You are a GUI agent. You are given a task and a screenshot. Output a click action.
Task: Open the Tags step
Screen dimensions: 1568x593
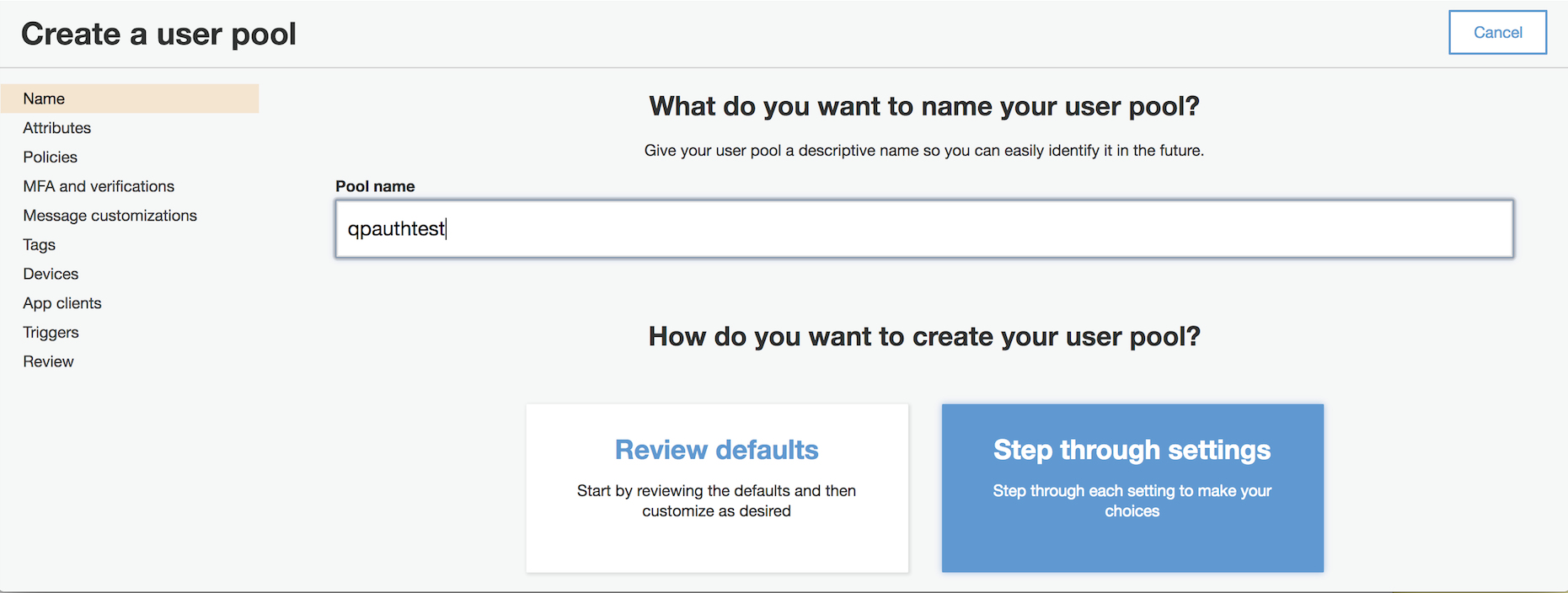[40, 245]
